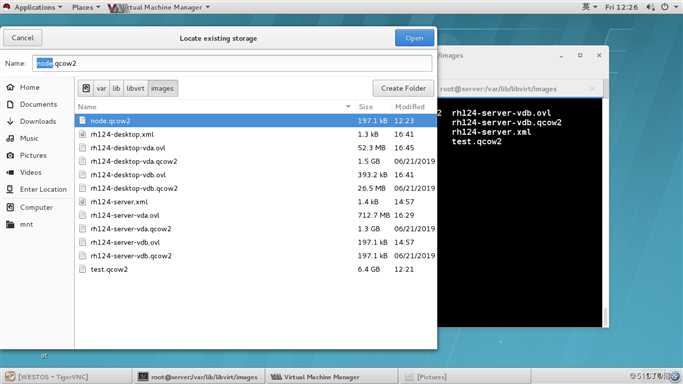Image resolution: width=683 pixels, height=384 pixels.
Task: Click the Fri 12:26 clock
Action: (x=622, y=7)
